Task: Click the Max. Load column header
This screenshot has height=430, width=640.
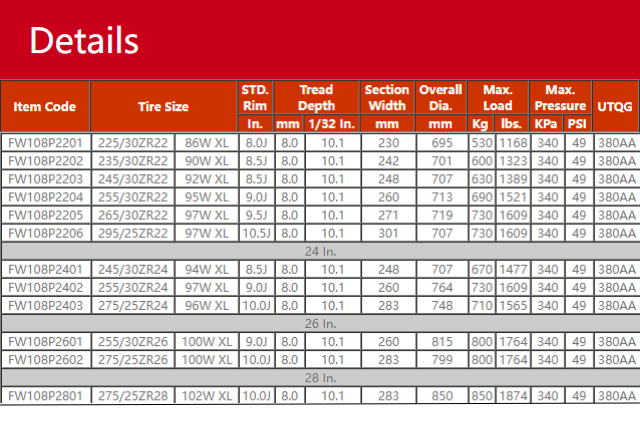Action: (497, 97)
